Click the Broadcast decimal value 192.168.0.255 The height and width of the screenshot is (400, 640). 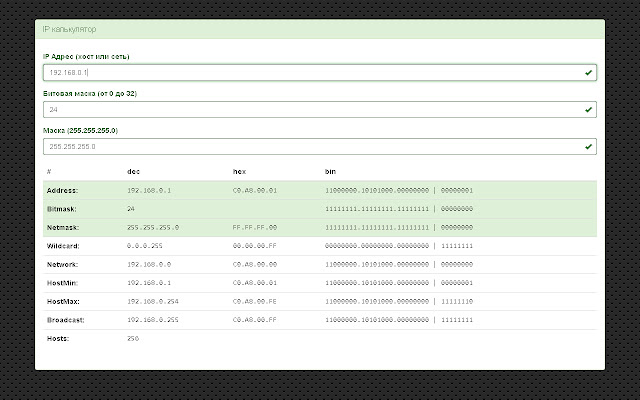click(153, 320)
